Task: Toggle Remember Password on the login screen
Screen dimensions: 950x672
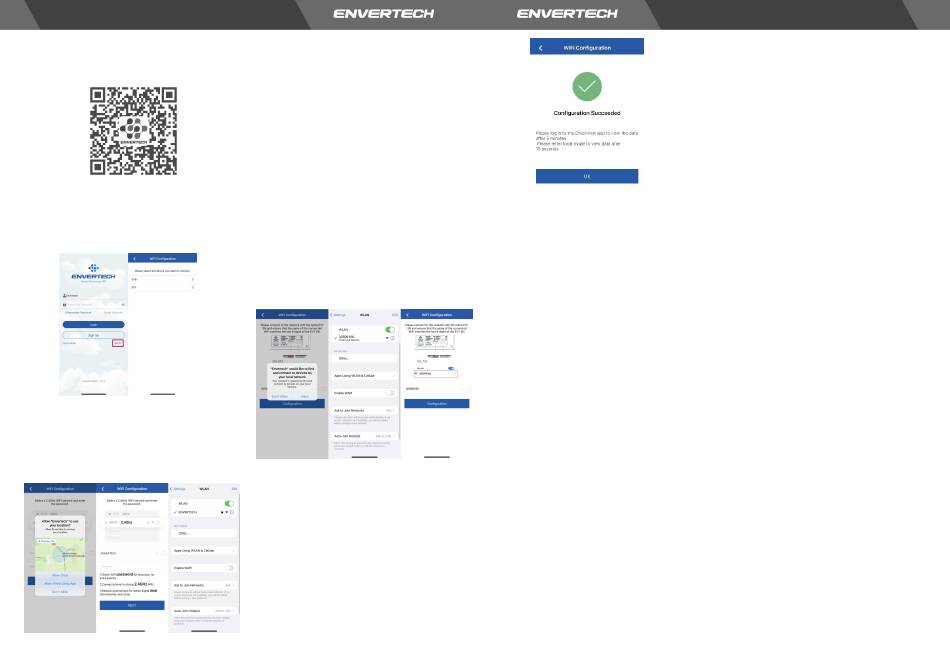Action: 78,313
